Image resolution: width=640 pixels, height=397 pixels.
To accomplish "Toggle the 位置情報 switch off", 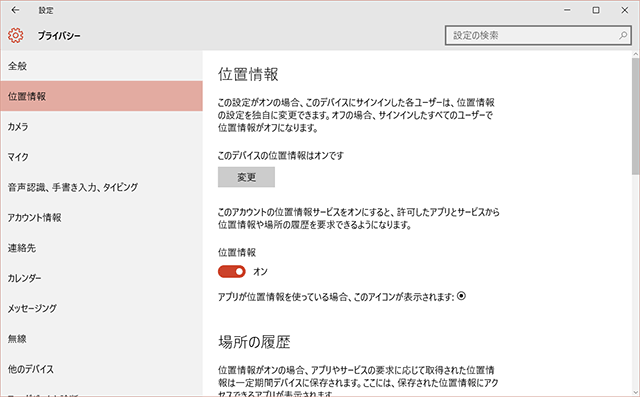I will (231, 271).
